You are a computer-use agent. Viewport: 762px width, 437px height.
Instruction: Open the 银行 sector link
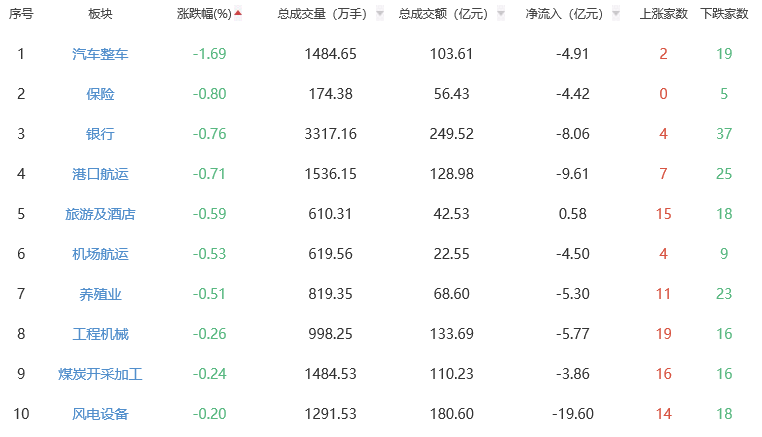(100, 134)
